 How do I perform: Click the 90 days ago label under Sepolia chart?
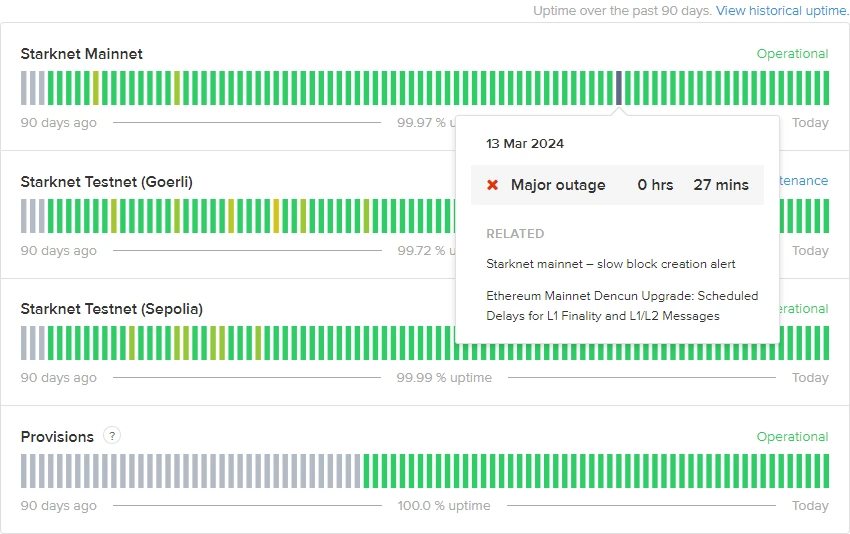(x=59, y=377)
